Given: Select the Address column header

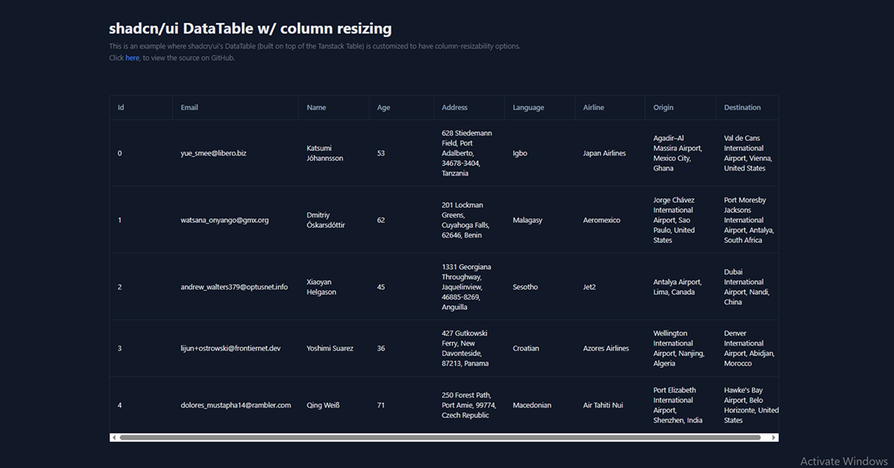Looking at the screenshot, I should pyautogui.click(x=455, y=108).
